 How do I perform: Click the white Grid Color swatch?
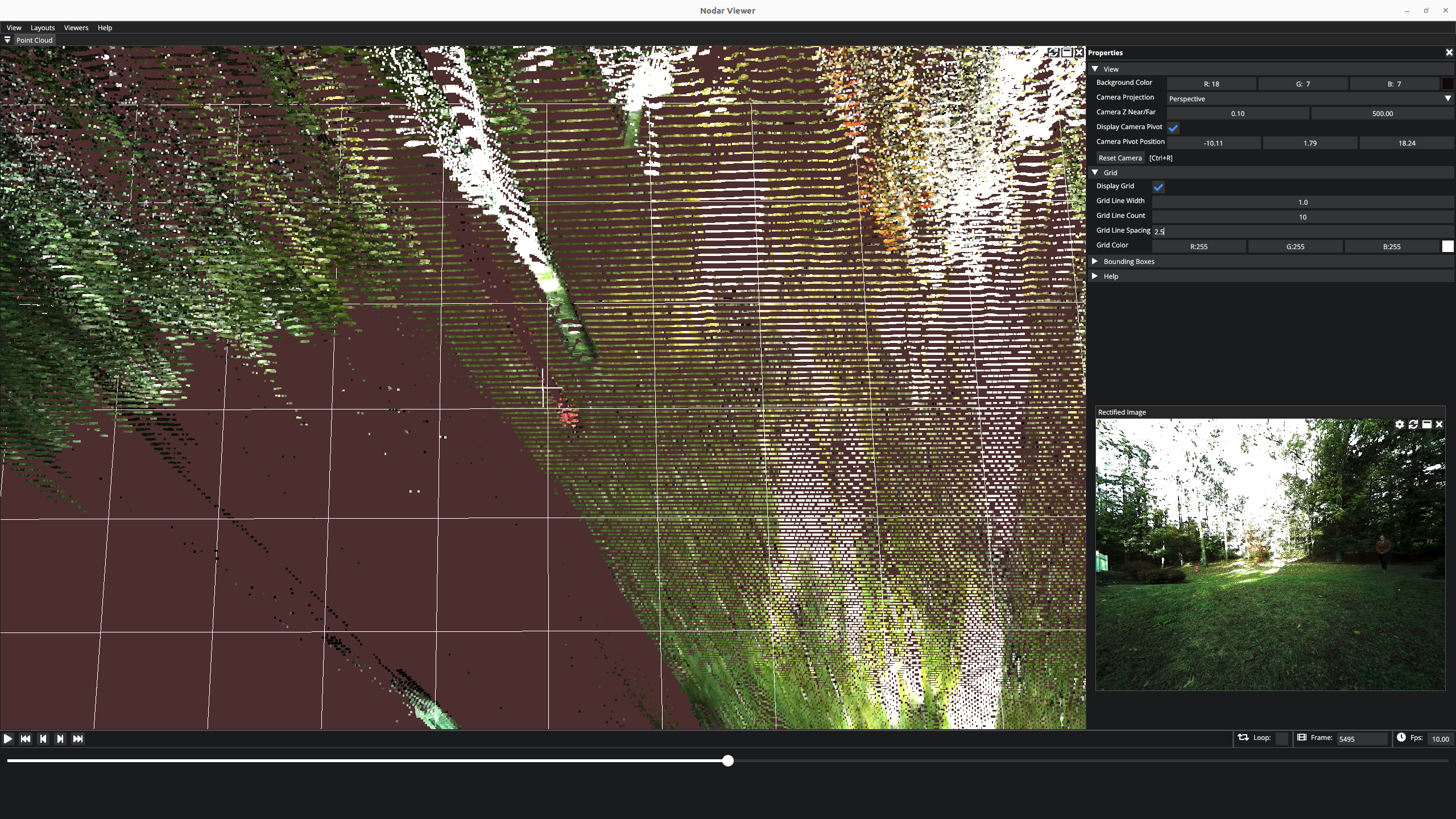[1447, 246]
